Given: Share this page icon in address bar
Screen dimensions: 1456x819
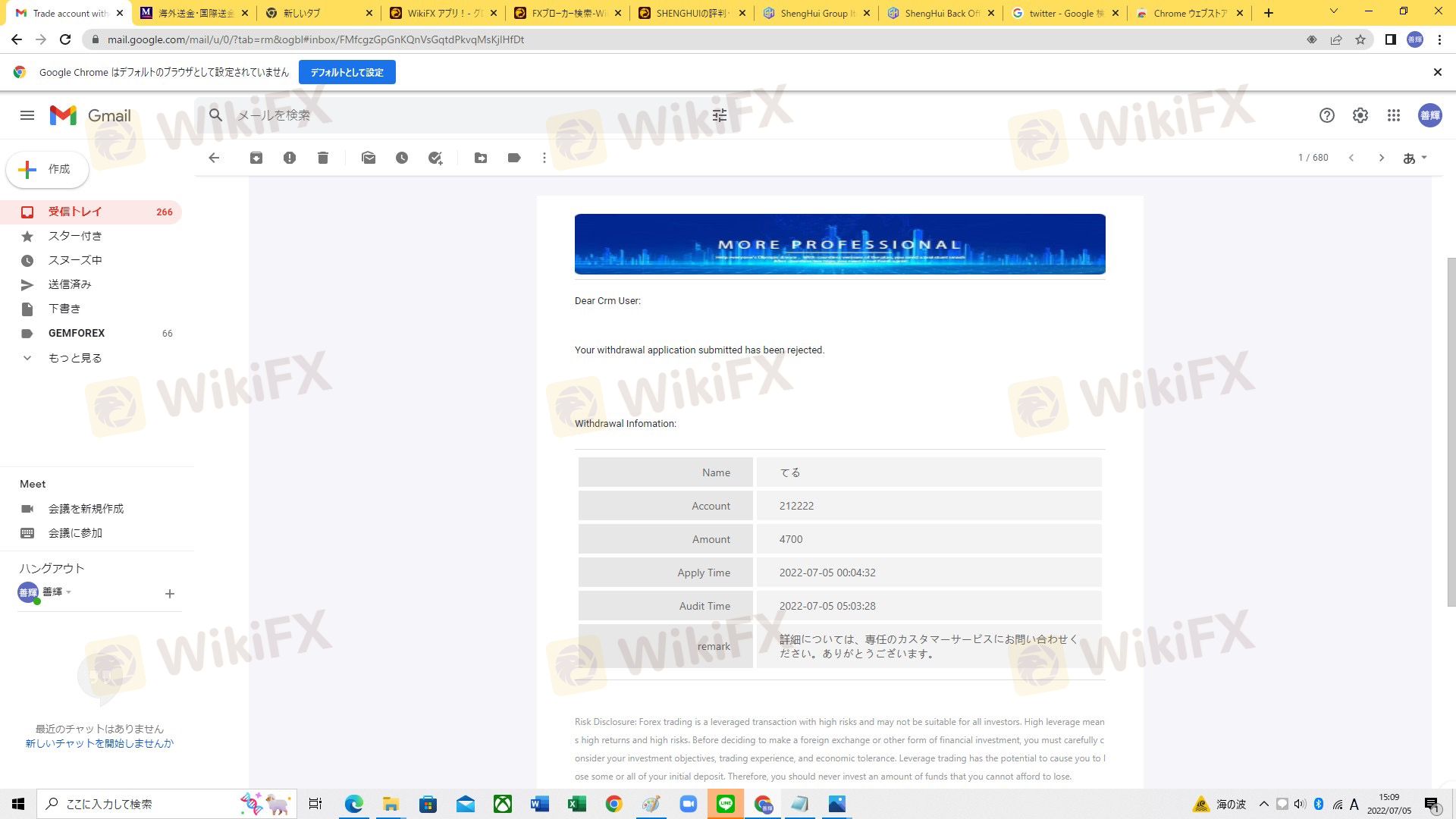Looking at the screenshot, I should [x=1336, y=39].
